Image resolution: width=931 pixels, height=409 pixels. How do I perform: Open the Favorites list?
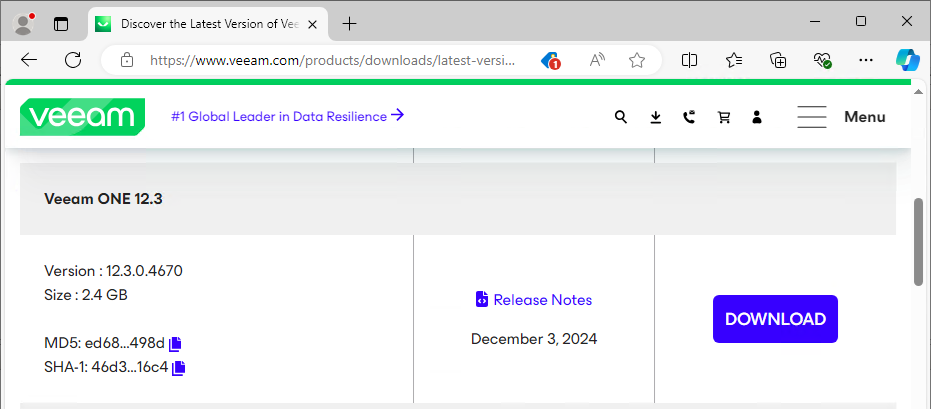click(734, 60)
